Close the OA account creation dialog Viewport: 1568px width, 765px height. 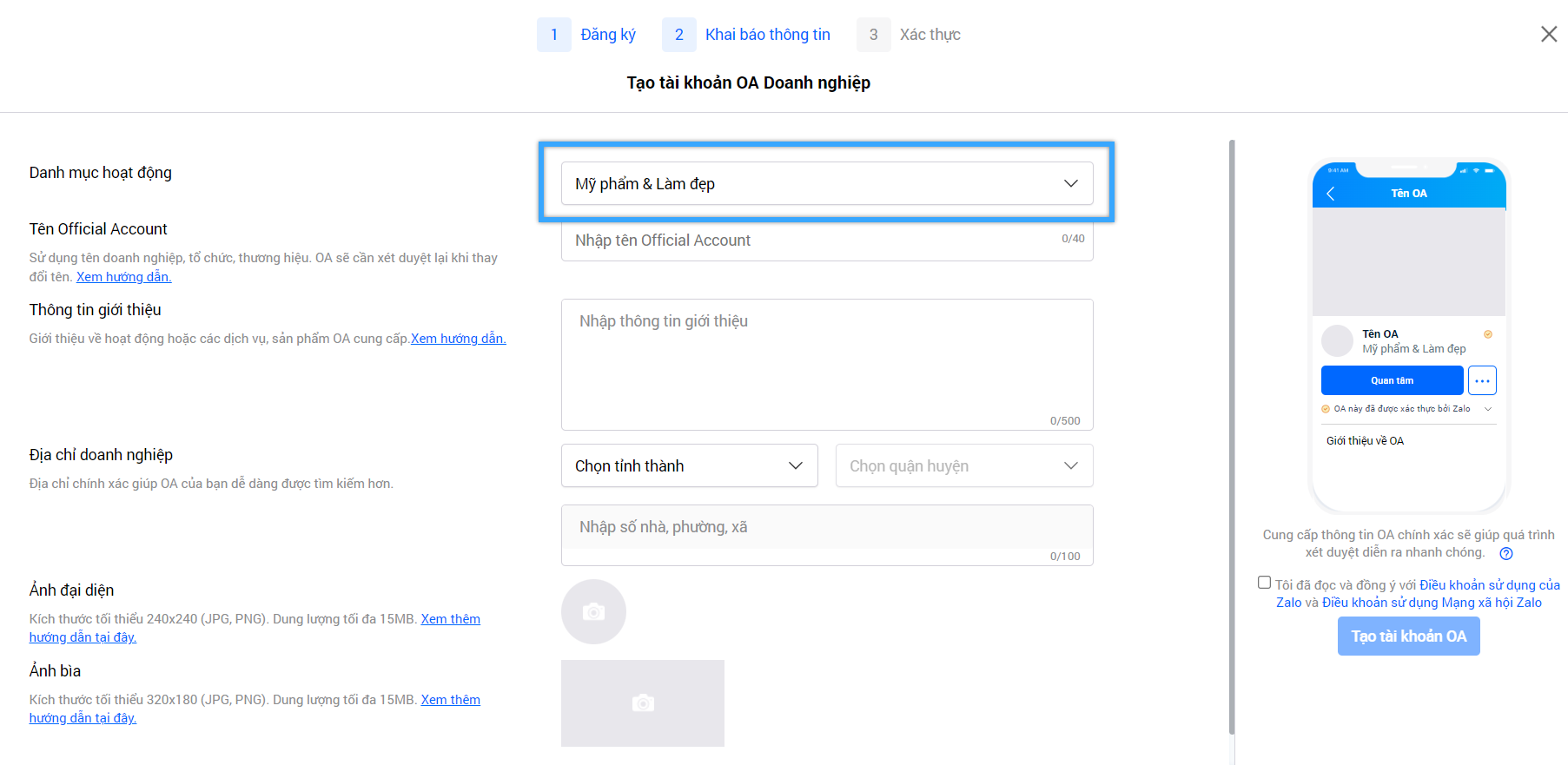[x=1548, y=34]
